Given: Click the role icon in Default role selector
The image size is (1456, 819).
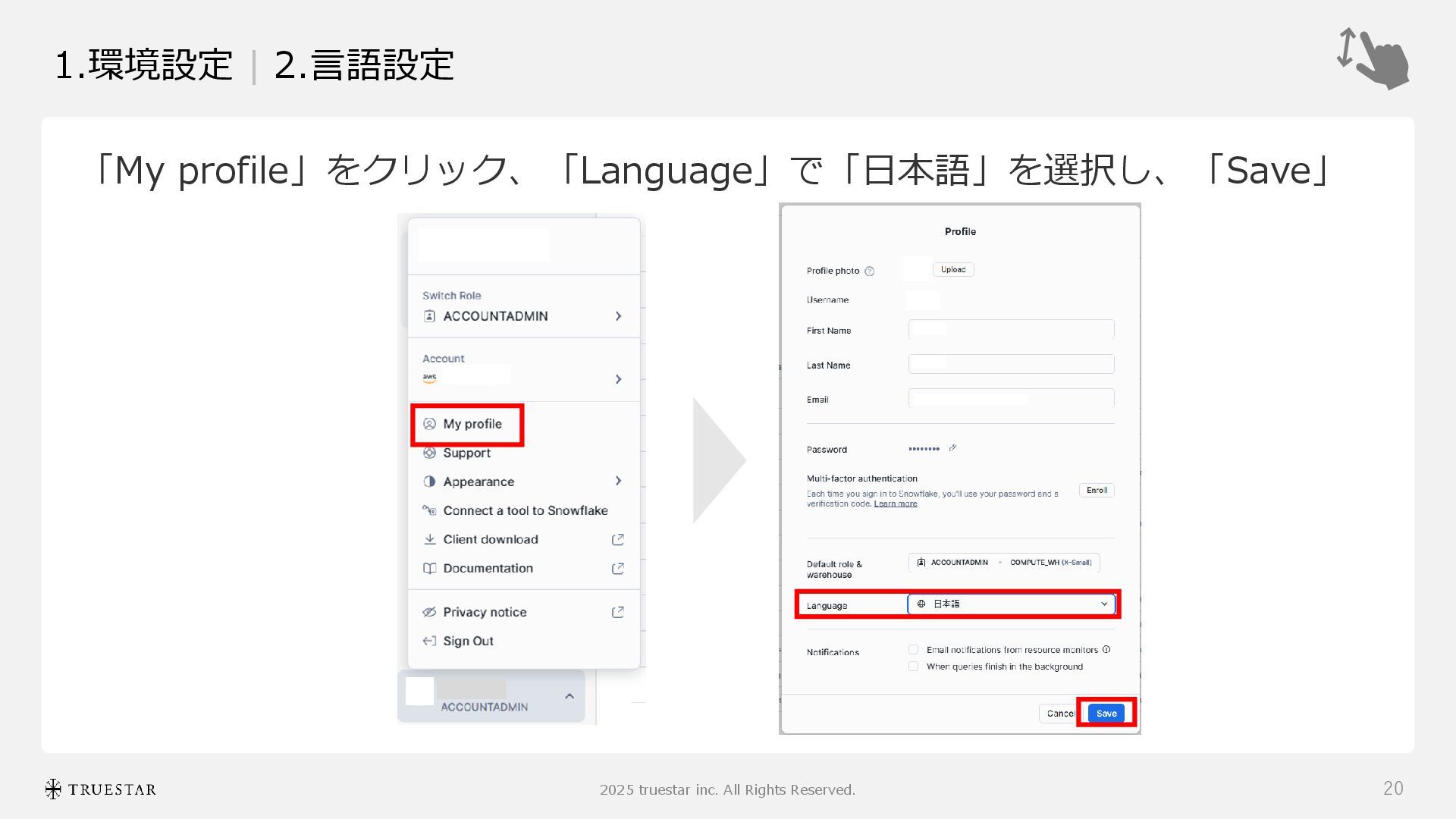Looking at the screenshot, I should click(921, 563).
